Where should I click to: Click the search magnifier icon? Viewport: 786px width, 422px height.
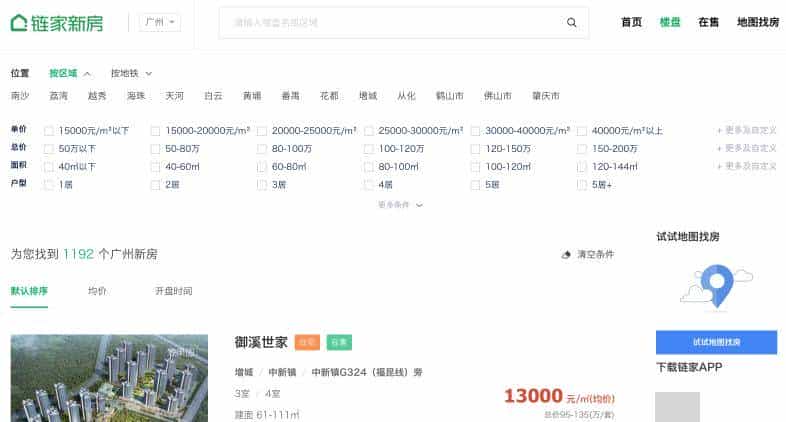(571, 23)
